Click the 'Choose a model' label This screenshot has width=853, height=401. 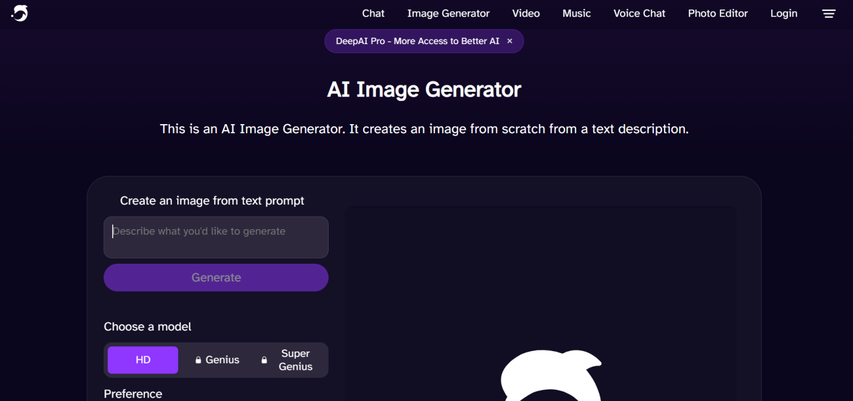tap(147, 326)
